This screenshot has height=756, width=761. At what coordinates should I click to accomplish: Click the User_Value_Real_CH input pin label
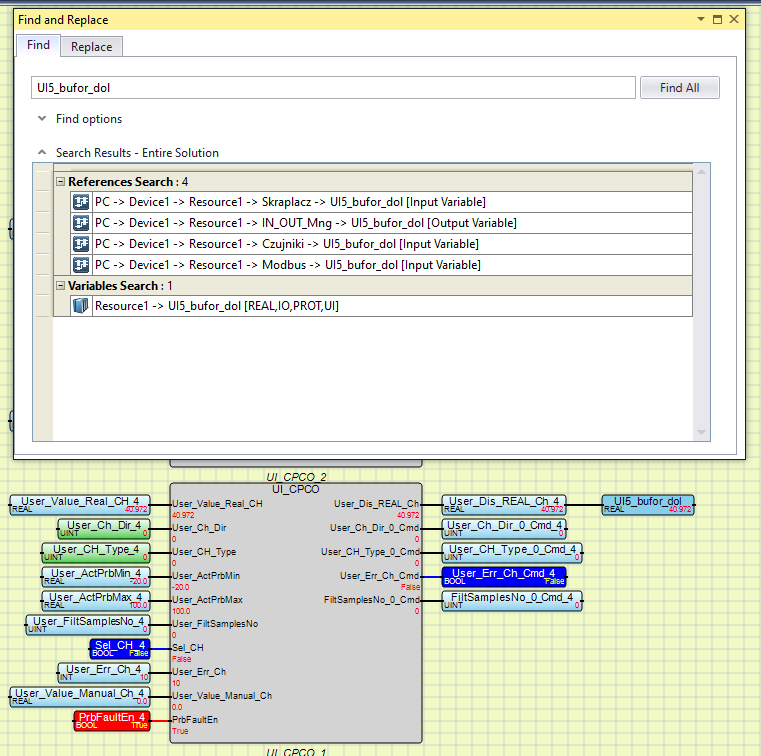pyautogui.click(x=217, y=504)
